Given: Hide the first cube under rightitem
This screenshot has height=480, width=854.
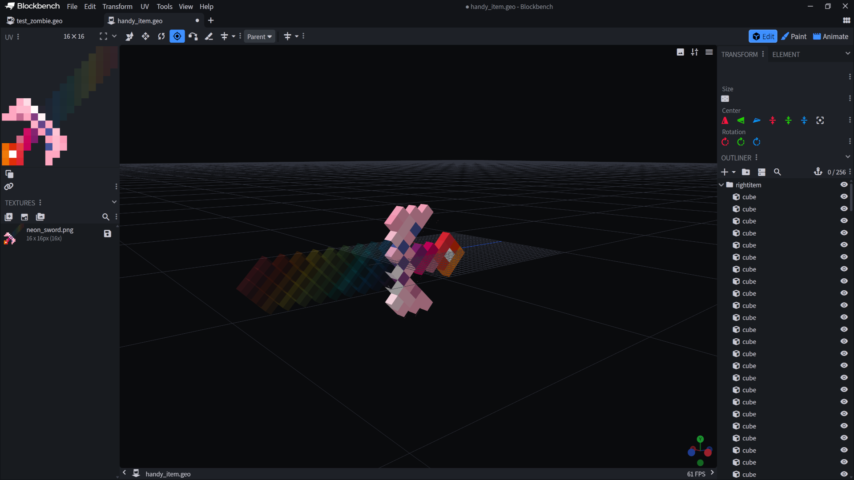Looking at the screenshot, I should pyautogui.click(x=844, y=197).
